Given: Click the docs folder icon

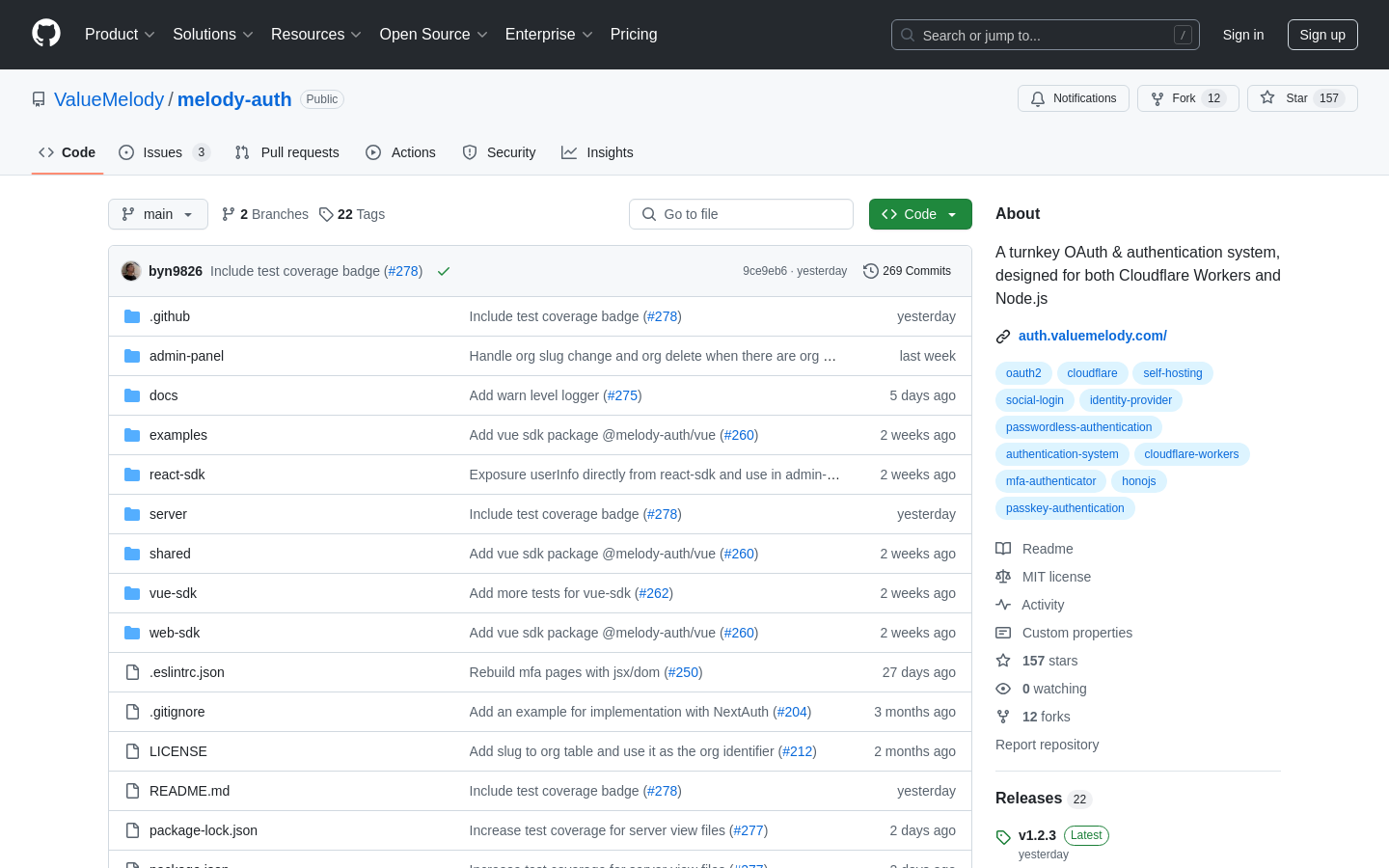Looking at the screenshot, I should pos(132,395).
